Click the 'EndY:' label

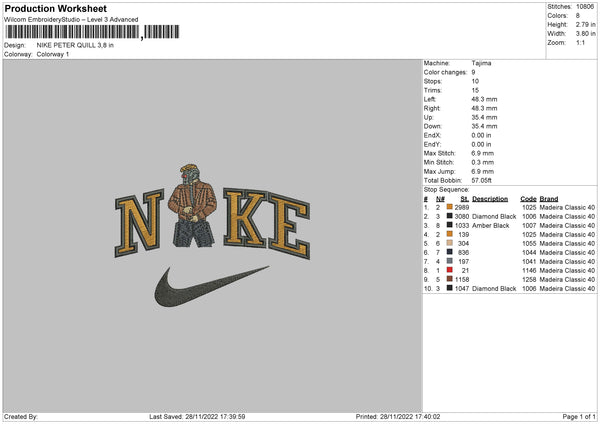point(432,144)
